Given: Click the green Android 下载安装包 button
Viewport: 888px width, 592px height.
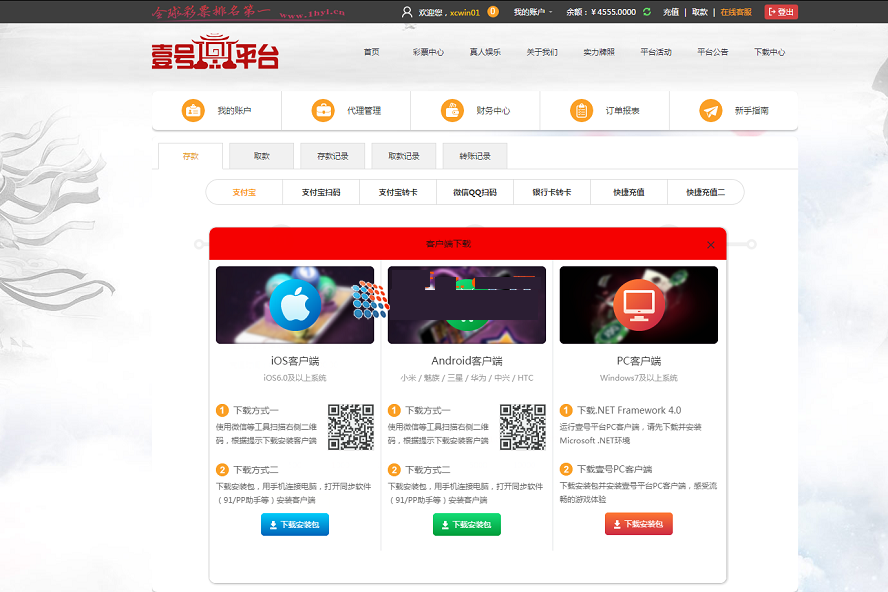Looking at the screenshot, I should [467, 524].
